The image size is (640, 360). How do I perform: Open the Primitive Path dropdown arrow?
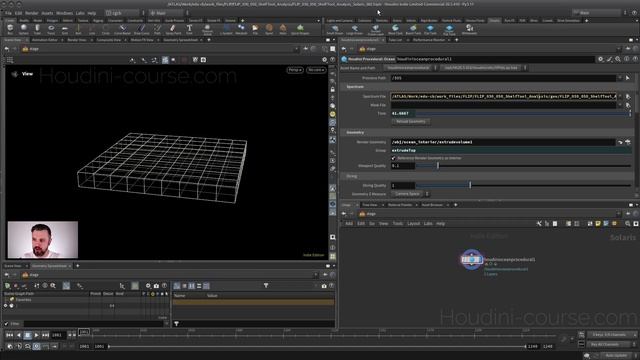click(620, 78)
